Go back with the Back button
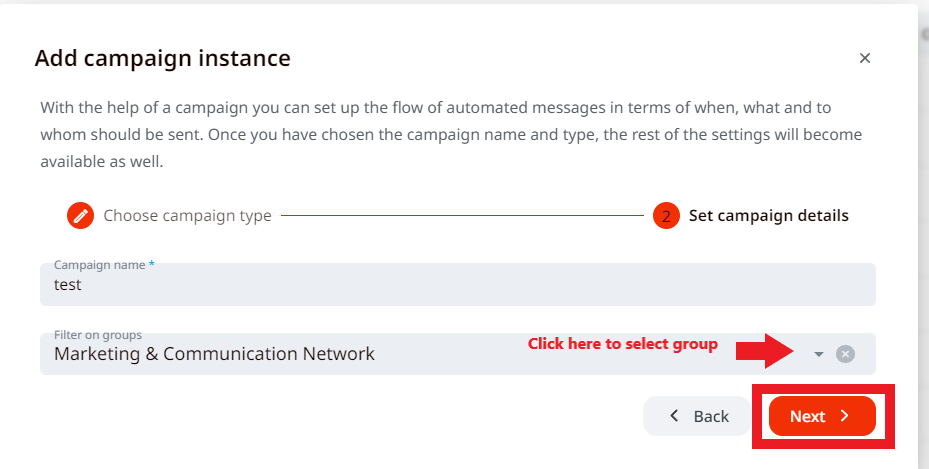The image size is (929, 469). [698, 416]
